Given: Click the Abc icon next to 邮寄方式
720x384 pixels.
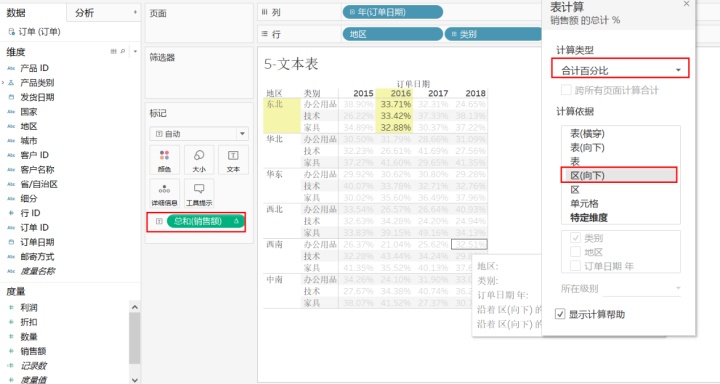Looking at the screenshot, I should click(x=11, y=257).
